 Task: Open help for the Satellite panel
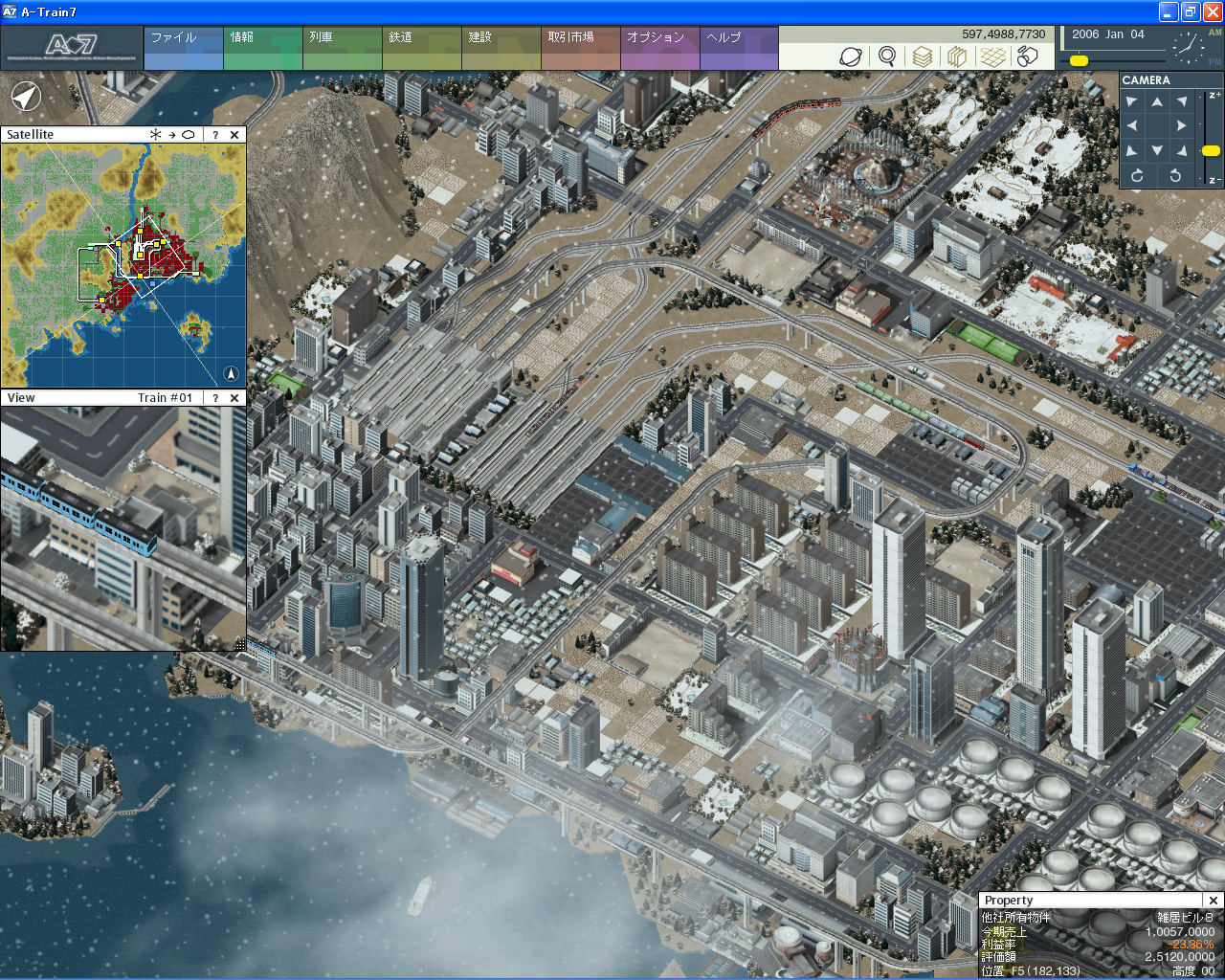pyautogui.click(x=215, y=135)
